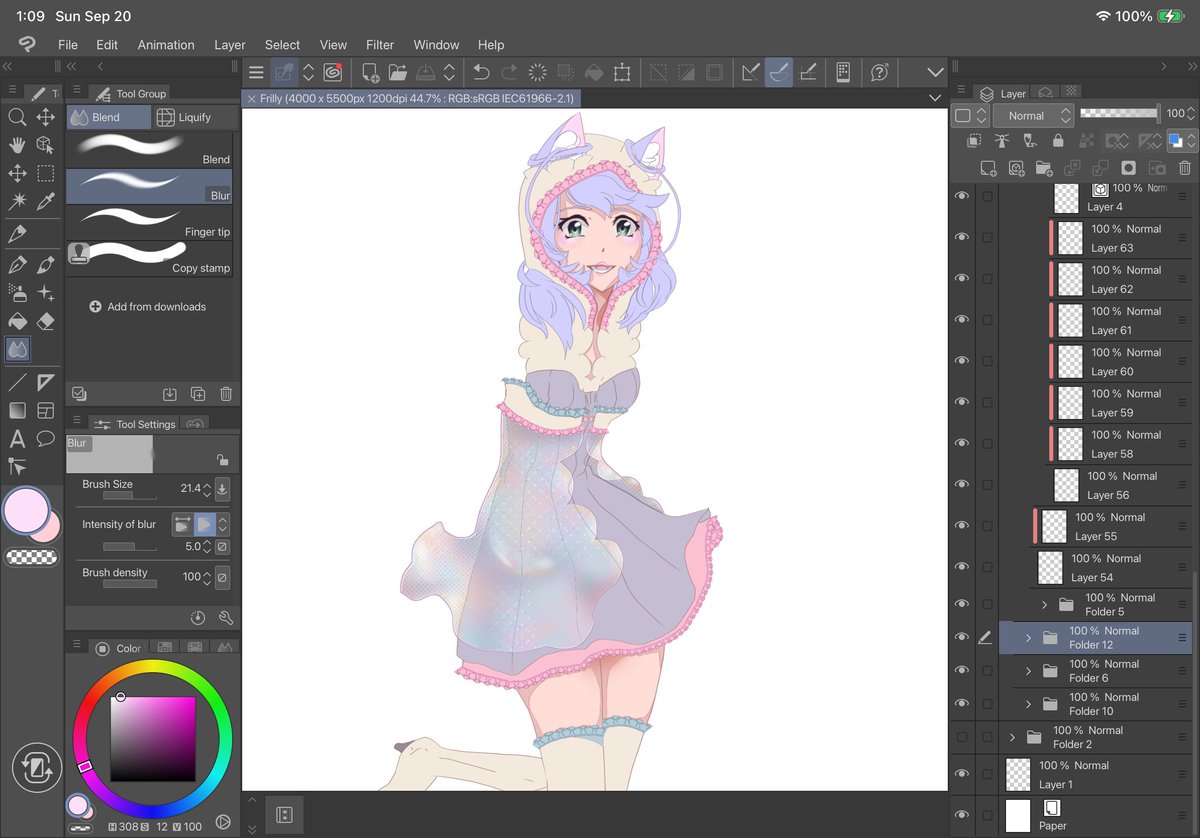
Task: Select Layer 55 thumbnail
Action: 1054,526
